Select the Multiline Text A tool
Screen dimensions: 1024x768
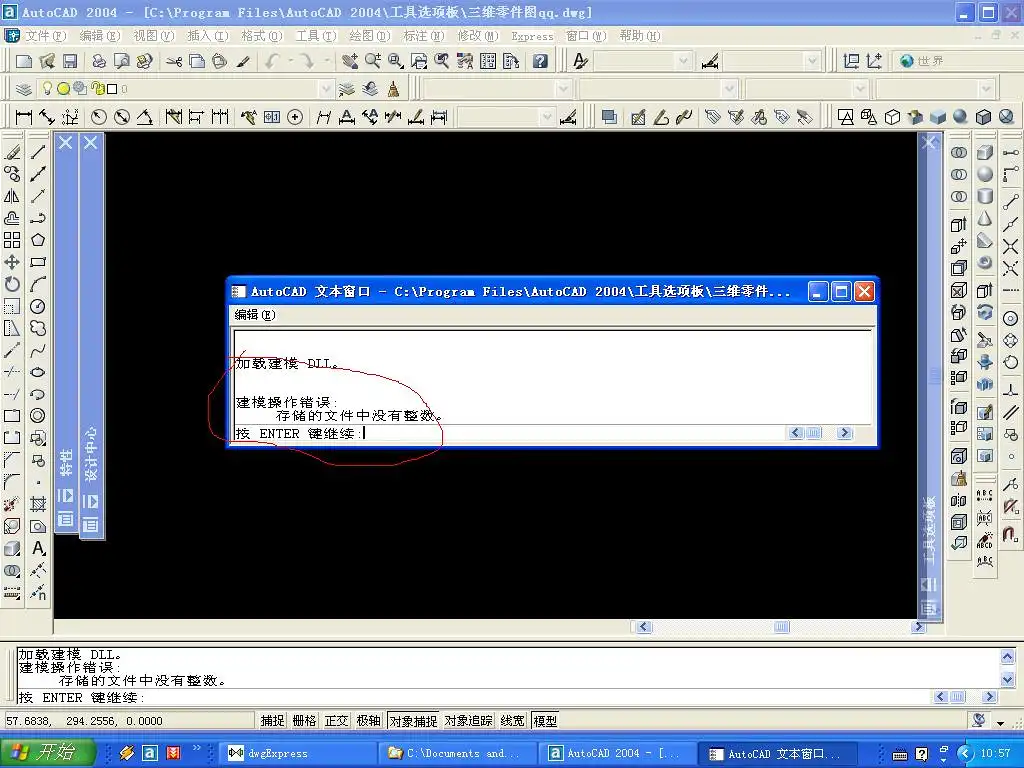pyautogui.click(x=38, y=548)
